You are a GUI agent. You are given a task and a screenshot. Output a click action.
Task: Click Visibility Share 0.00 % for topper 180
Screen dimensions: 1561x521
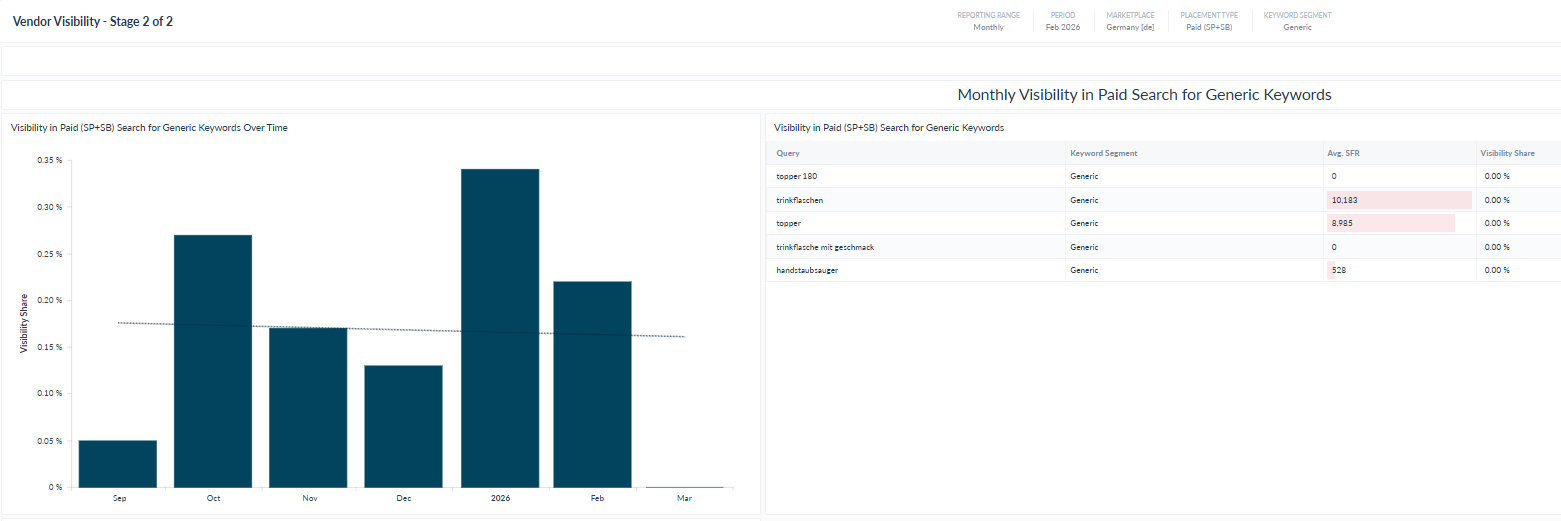(1497, 176)
